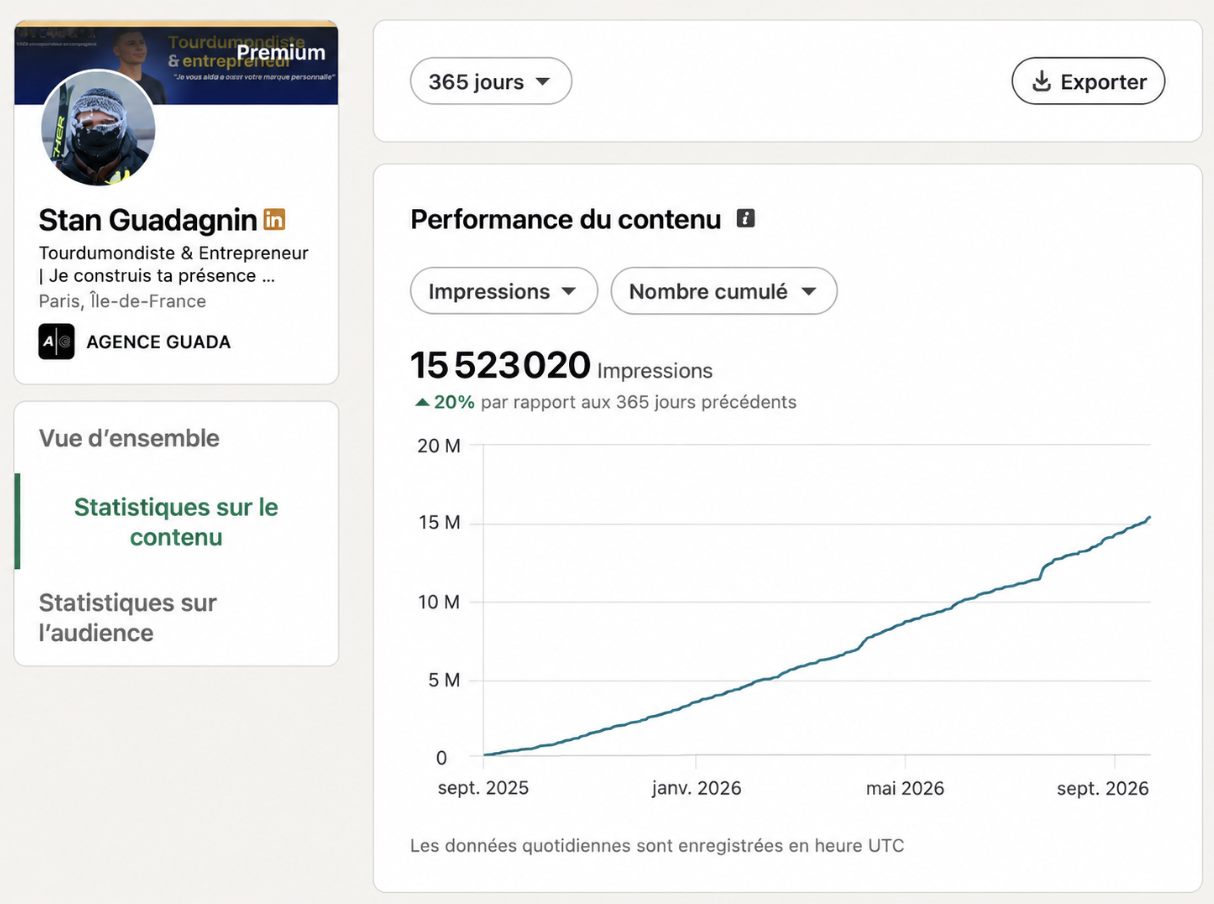Viewport: 1214px width, 904px height.
Task: Click the 15 M axis label
Action: click(439, 524)
